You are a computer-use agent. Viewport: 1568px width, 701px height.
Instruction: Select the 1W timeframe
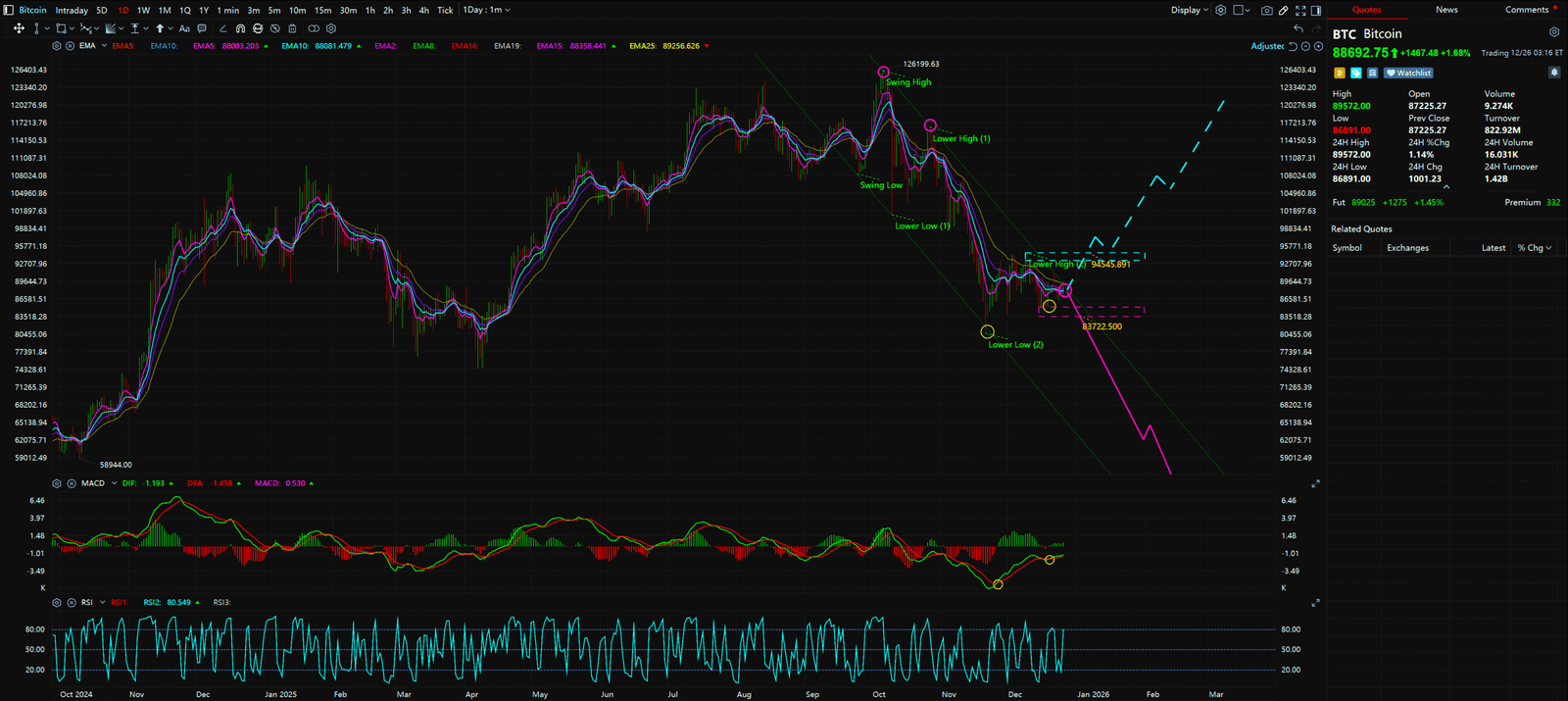pos(143,10)
